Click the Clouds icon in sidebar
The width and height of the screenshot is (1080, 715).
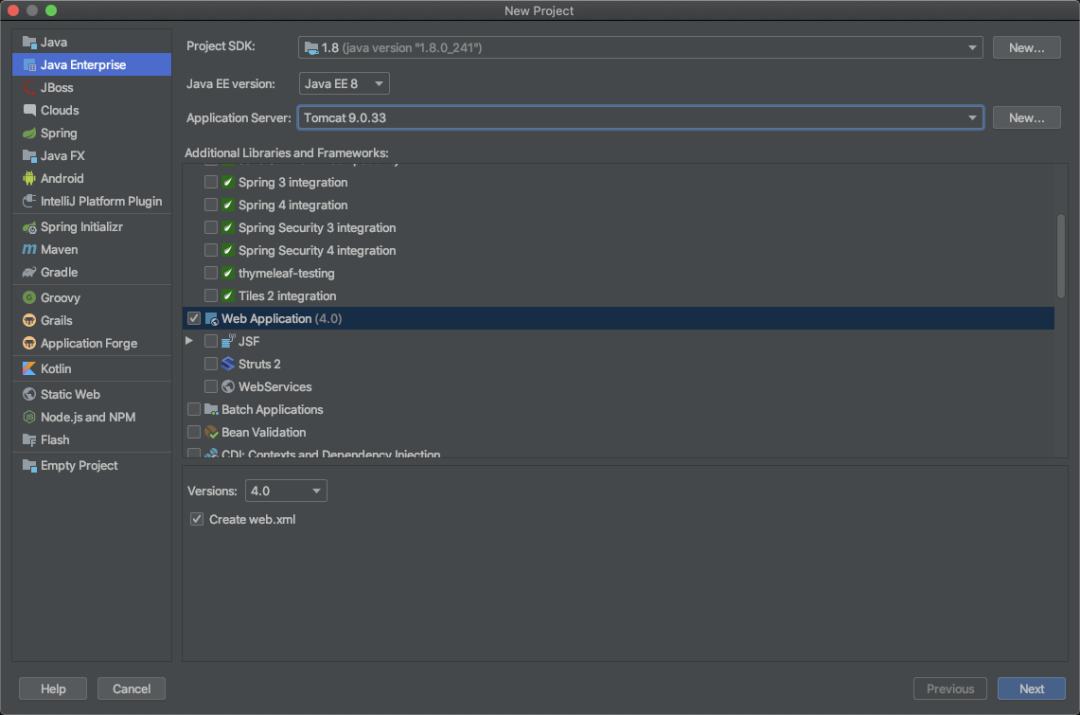[x=29, y=110]
